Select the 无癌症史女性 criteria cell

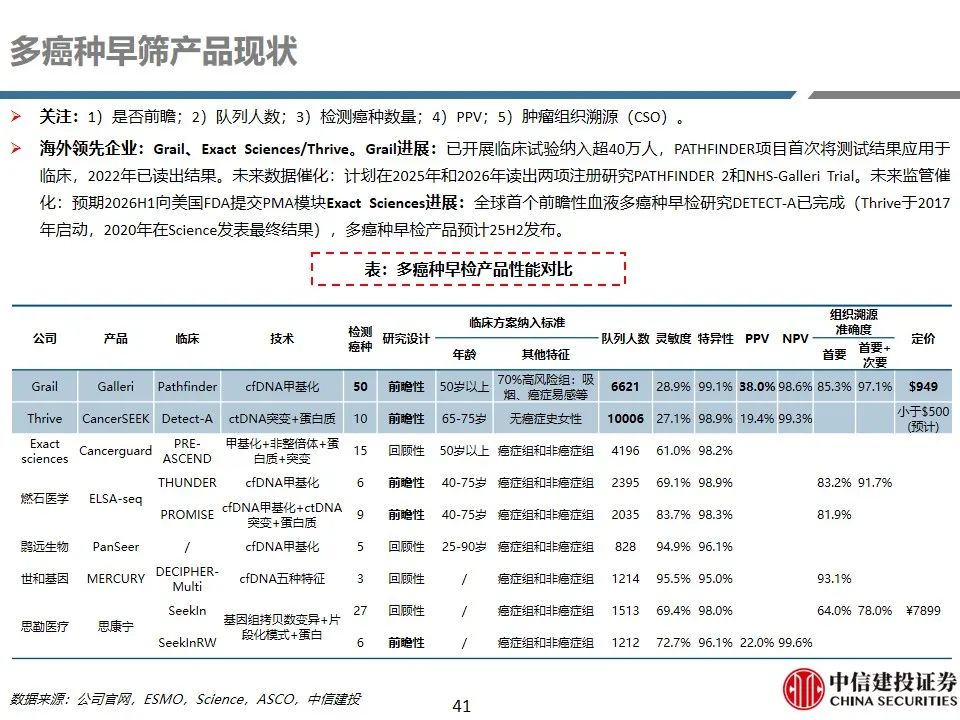546,419
